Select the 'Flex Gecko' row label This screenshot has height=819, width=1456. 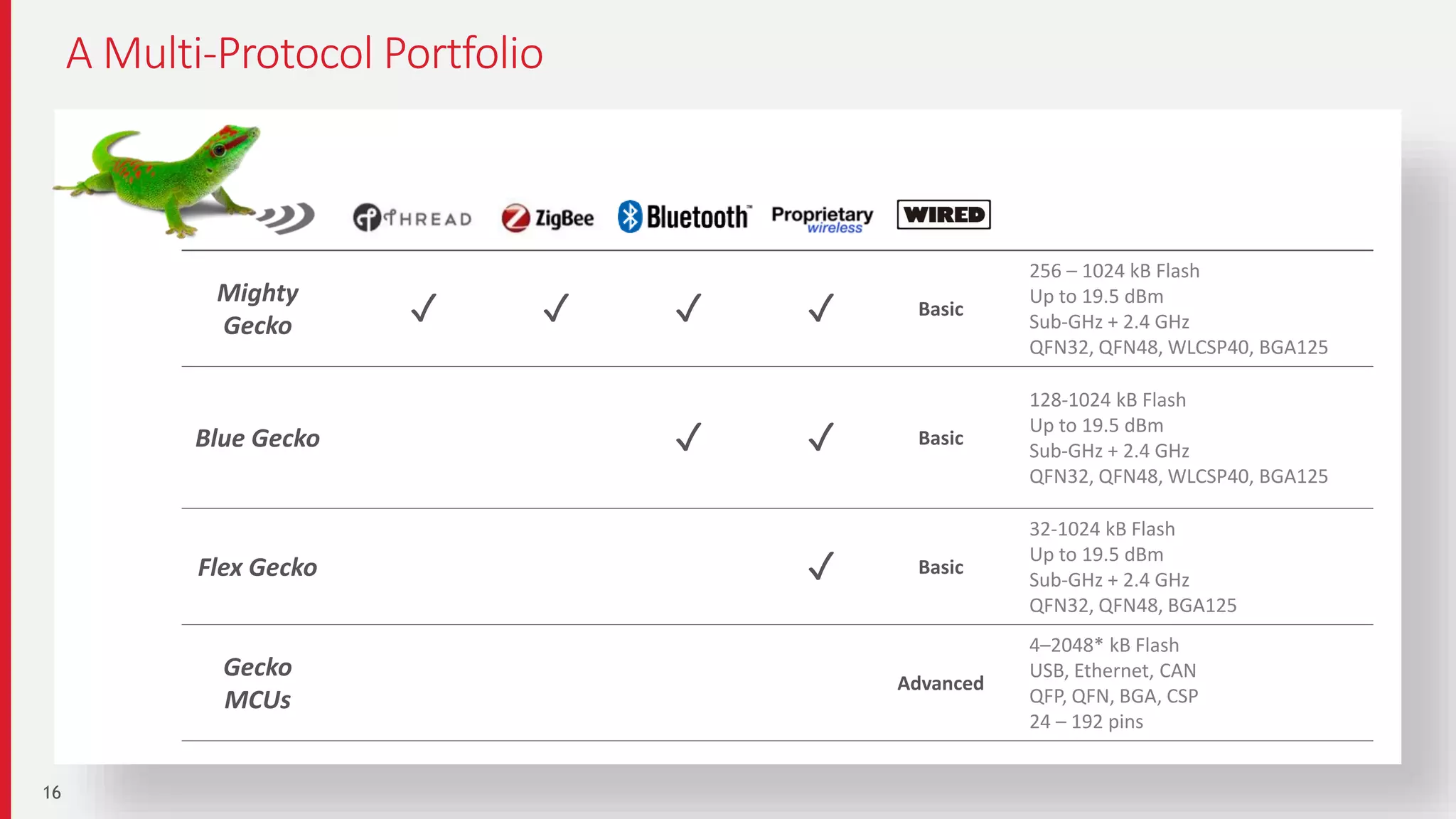[257, 567]
